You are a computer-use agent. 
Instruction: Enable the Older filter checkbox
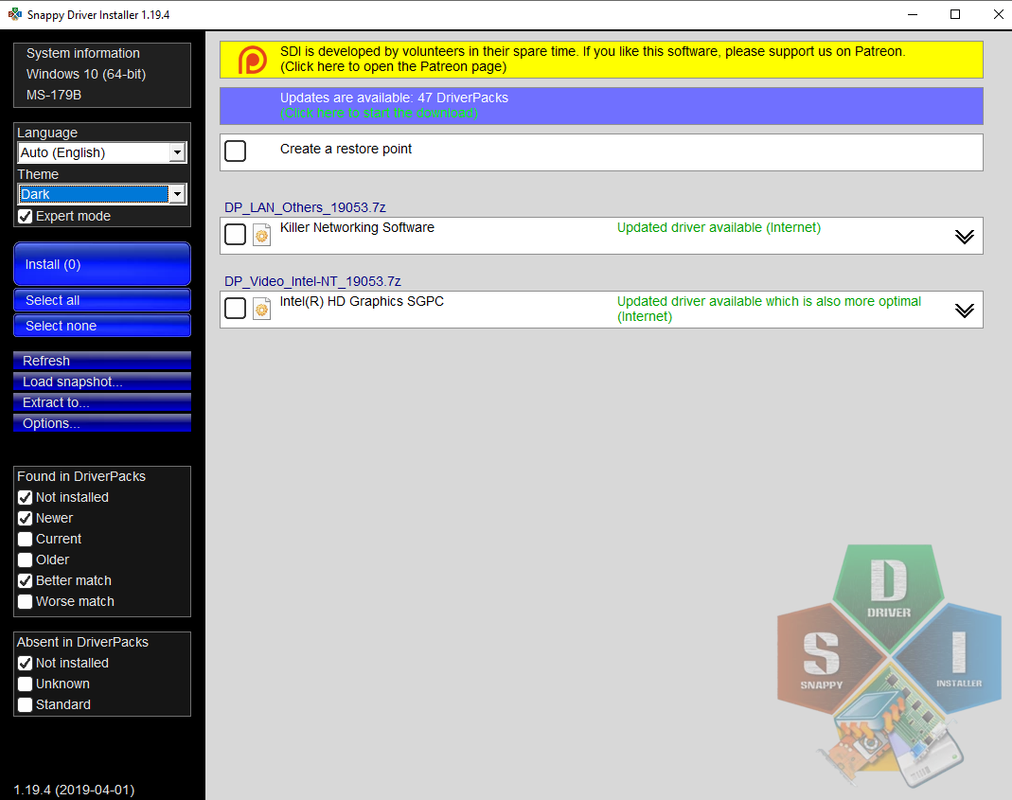click(x=25, y=559)
